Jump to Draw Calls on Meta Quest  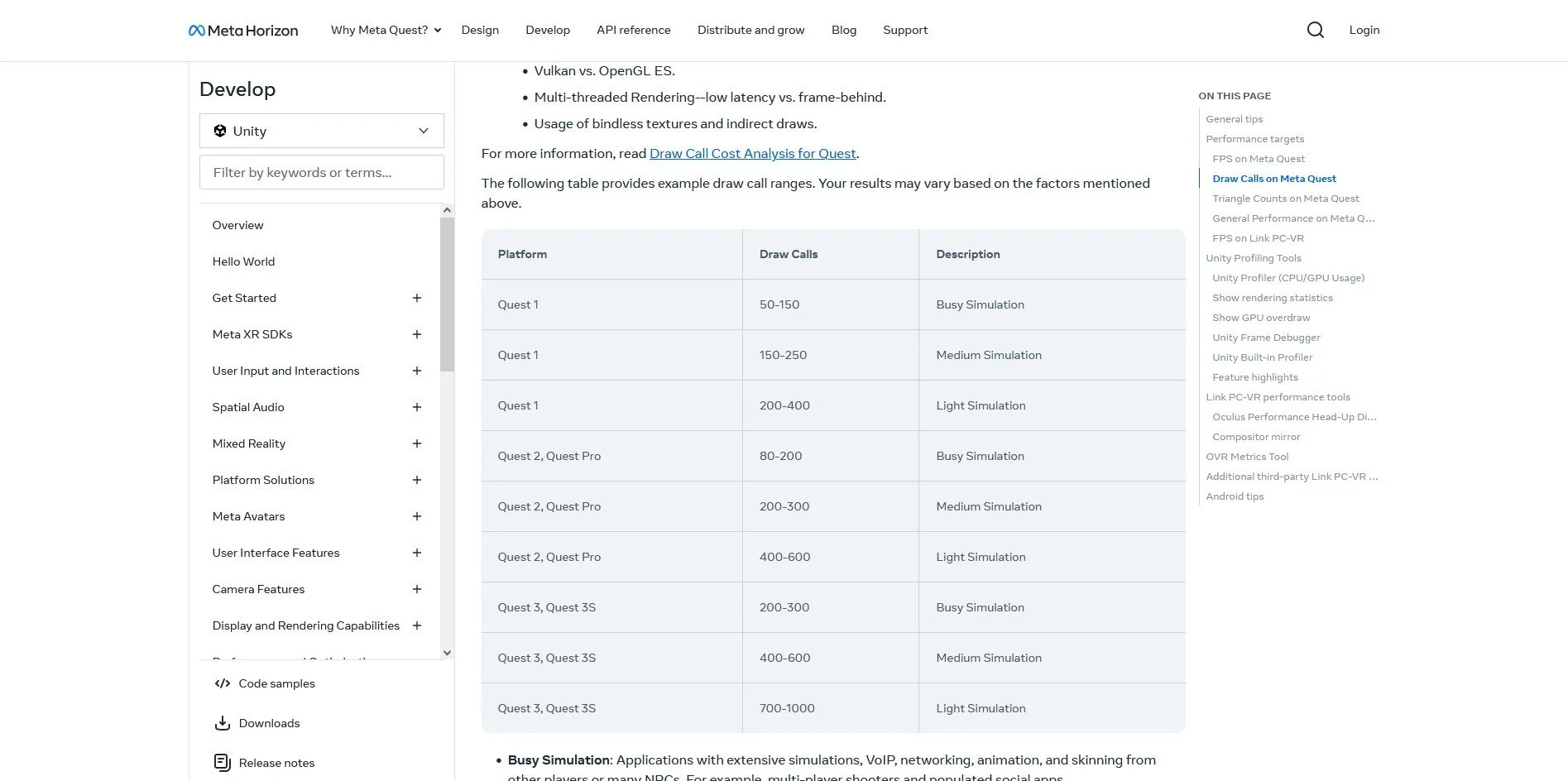[1274, 179]
